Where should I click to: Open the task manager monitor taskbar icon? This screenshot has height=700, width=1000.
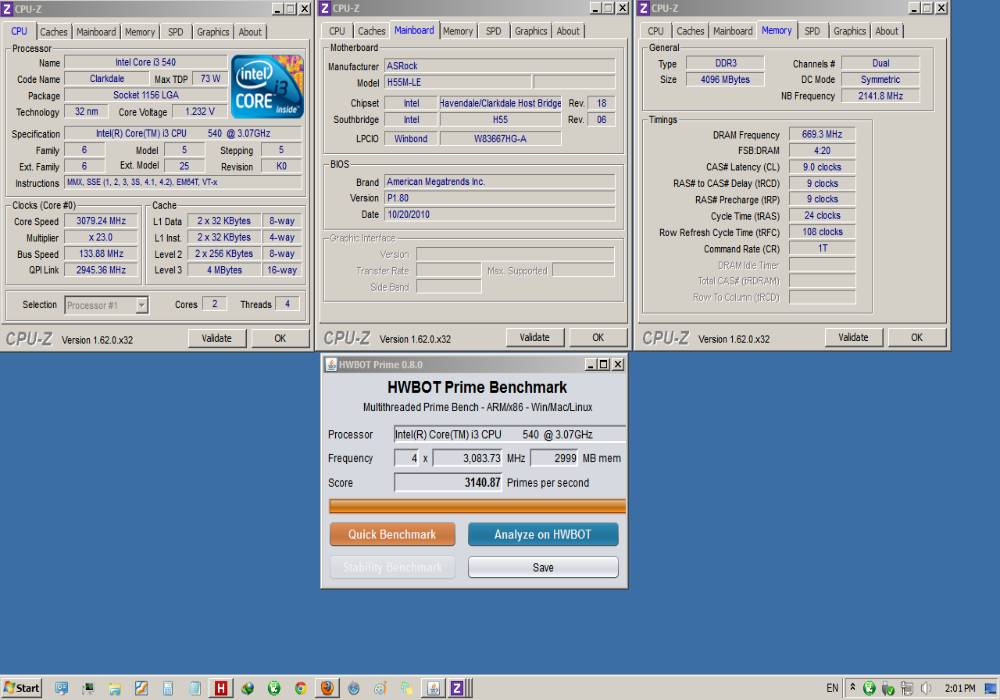pos(88,689)
